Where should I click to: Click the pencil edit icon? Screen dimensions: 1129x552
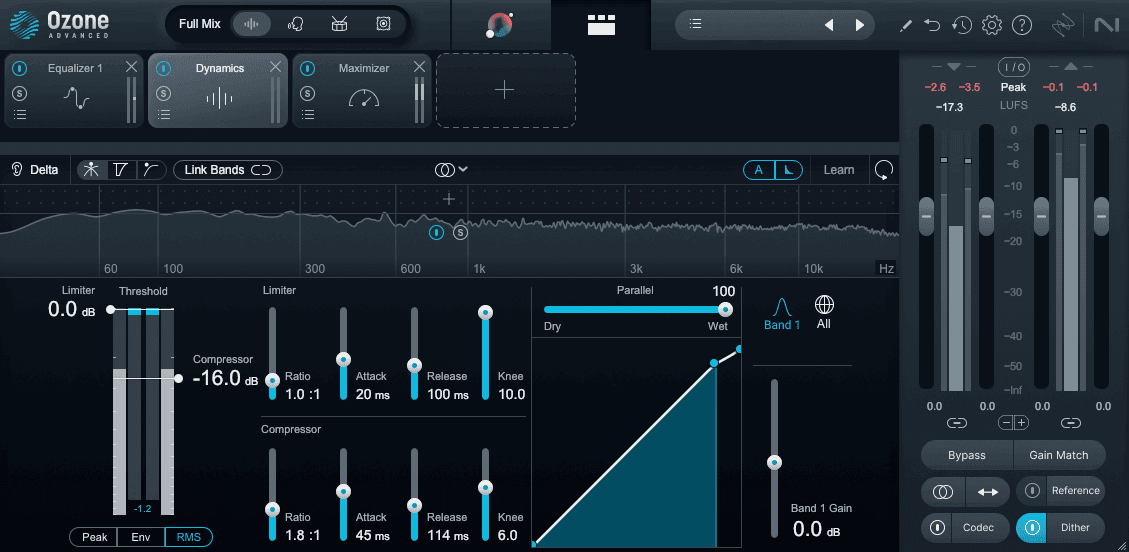[907, 25]
